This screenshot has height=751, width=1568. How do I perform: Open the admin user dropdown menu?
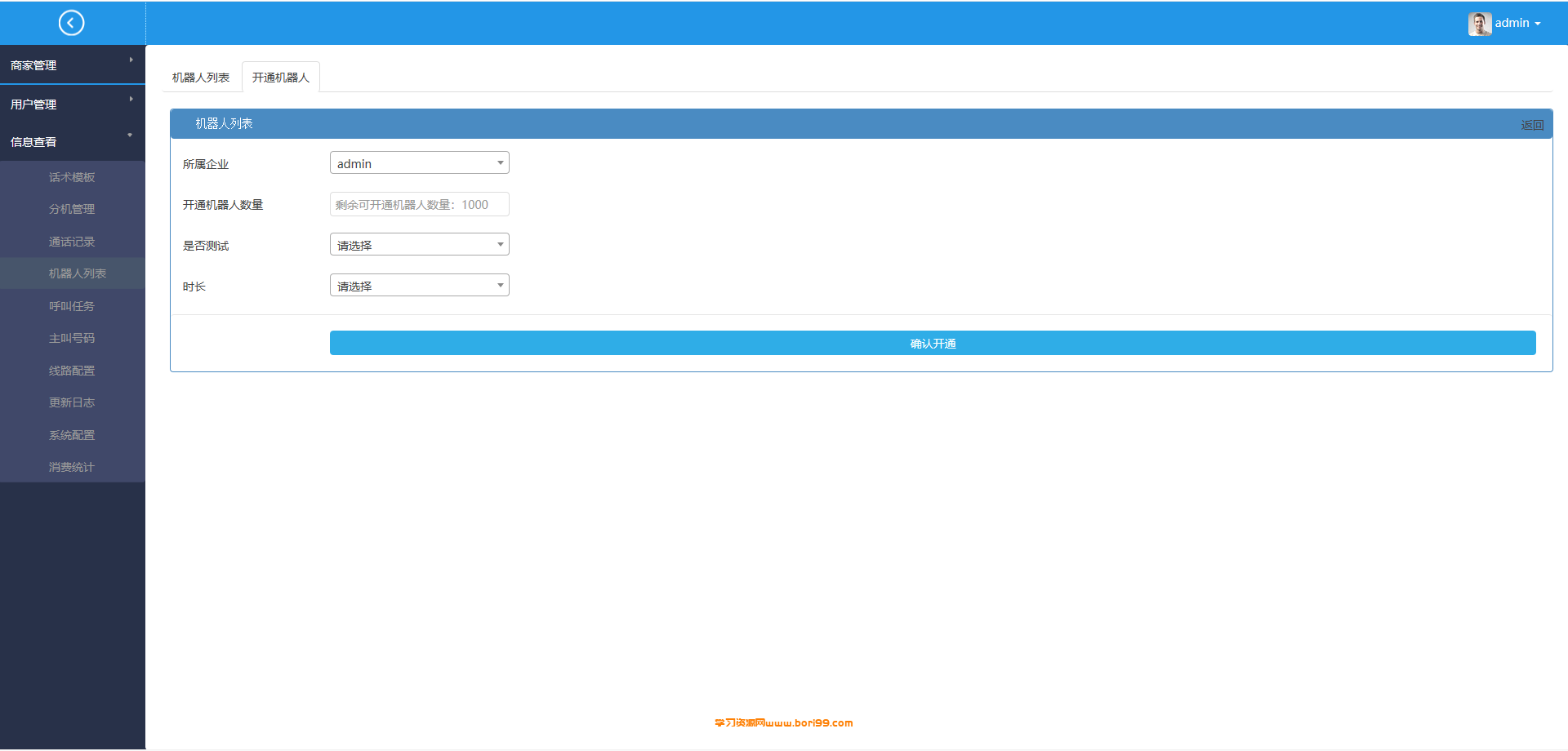click(1517, 24)
